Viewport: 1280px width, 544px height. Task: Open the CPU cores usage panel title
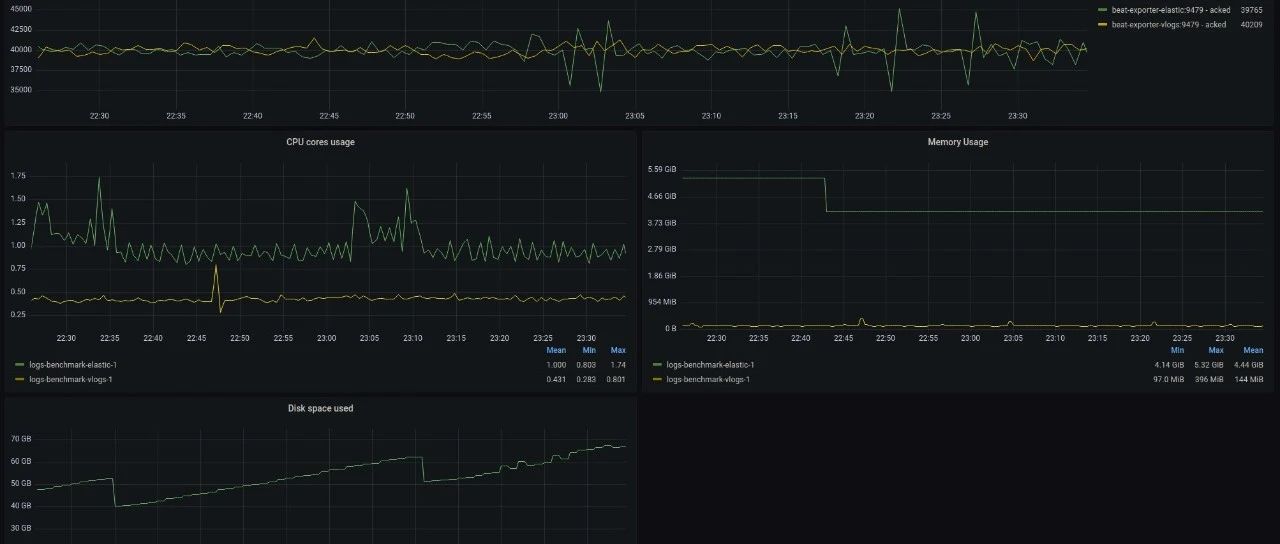[320, 142]
